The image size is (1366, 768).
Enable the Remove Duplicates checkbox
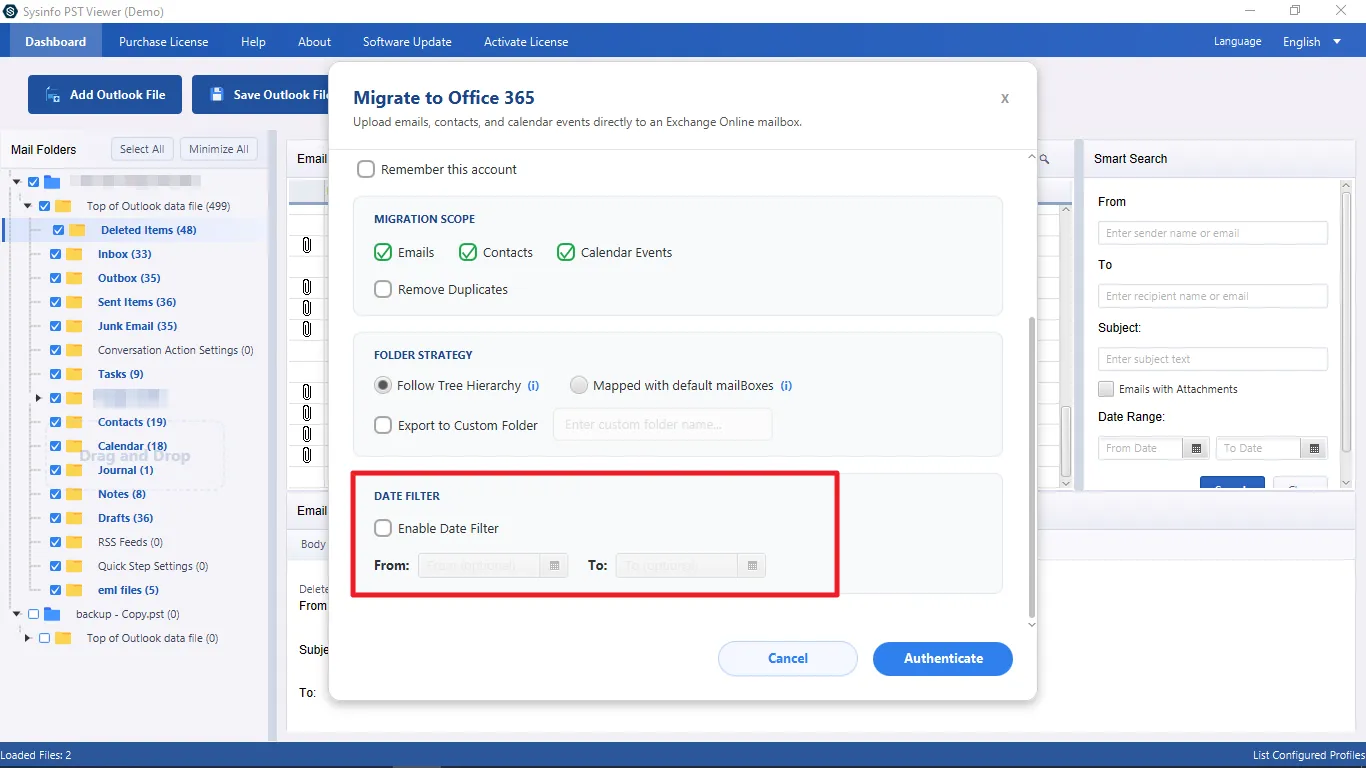coord(383,289)
